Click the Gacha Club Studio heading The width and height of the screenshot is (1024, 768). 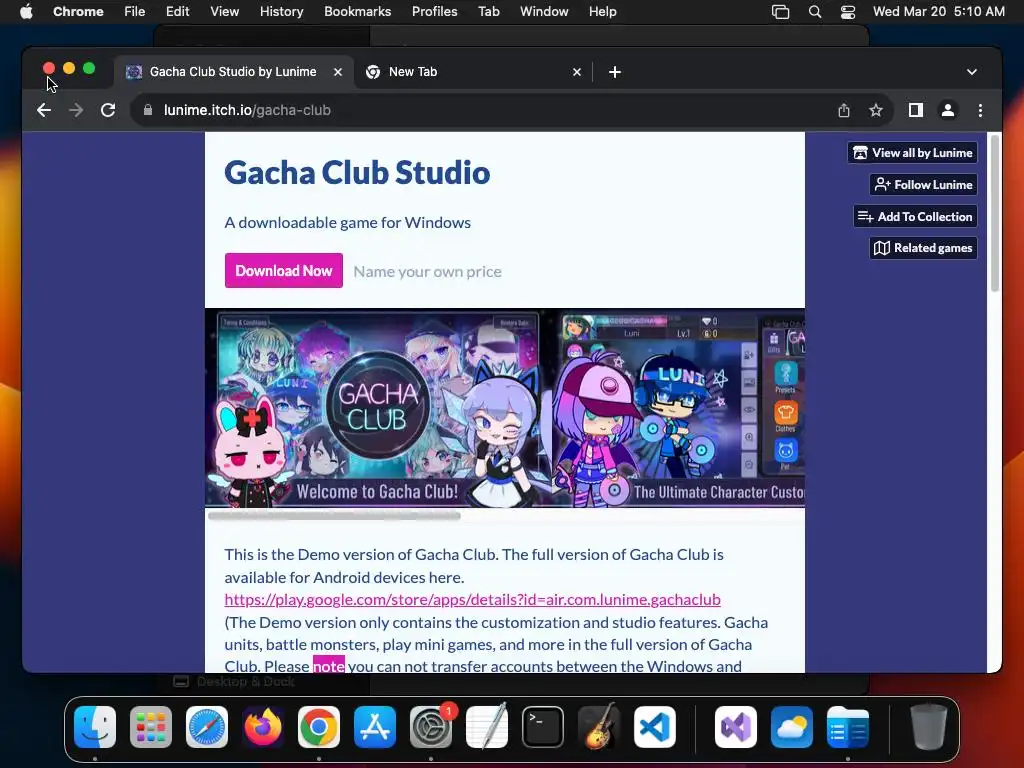357,172
